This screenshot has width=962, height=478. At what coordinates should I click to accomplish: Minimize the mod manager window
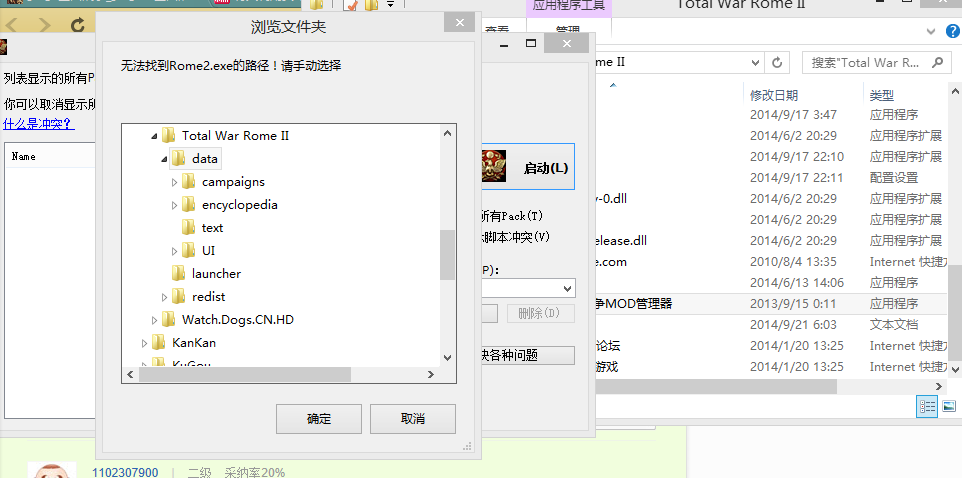coord(504,44)
